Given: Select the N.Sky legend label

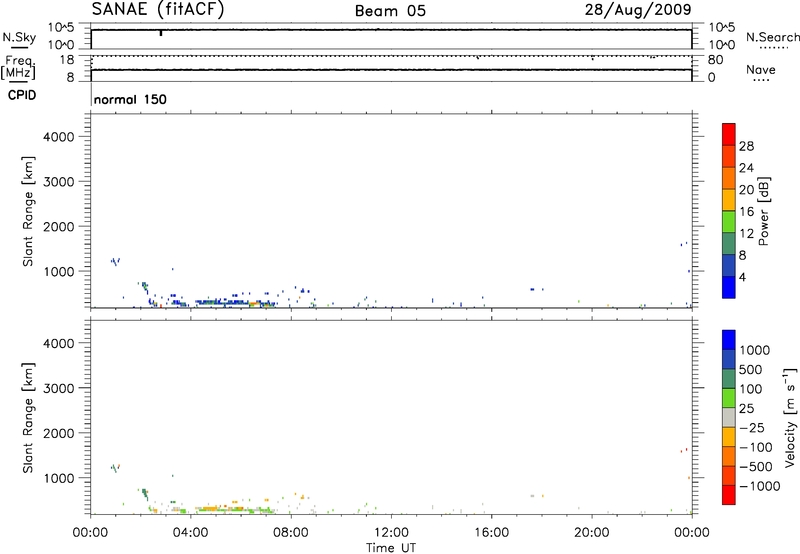Looking at the screenshot, I should (x=19, y=37).
